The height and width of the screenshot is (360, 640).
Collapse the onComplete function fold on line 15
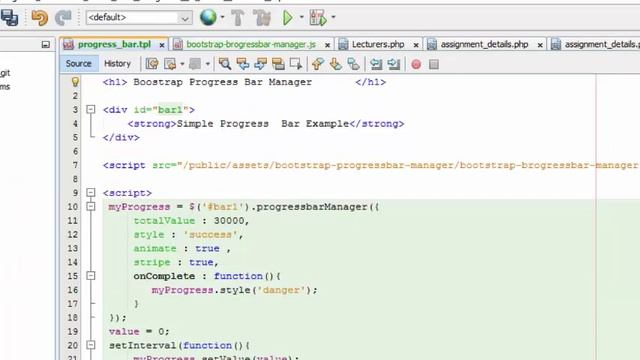(91, 276)
